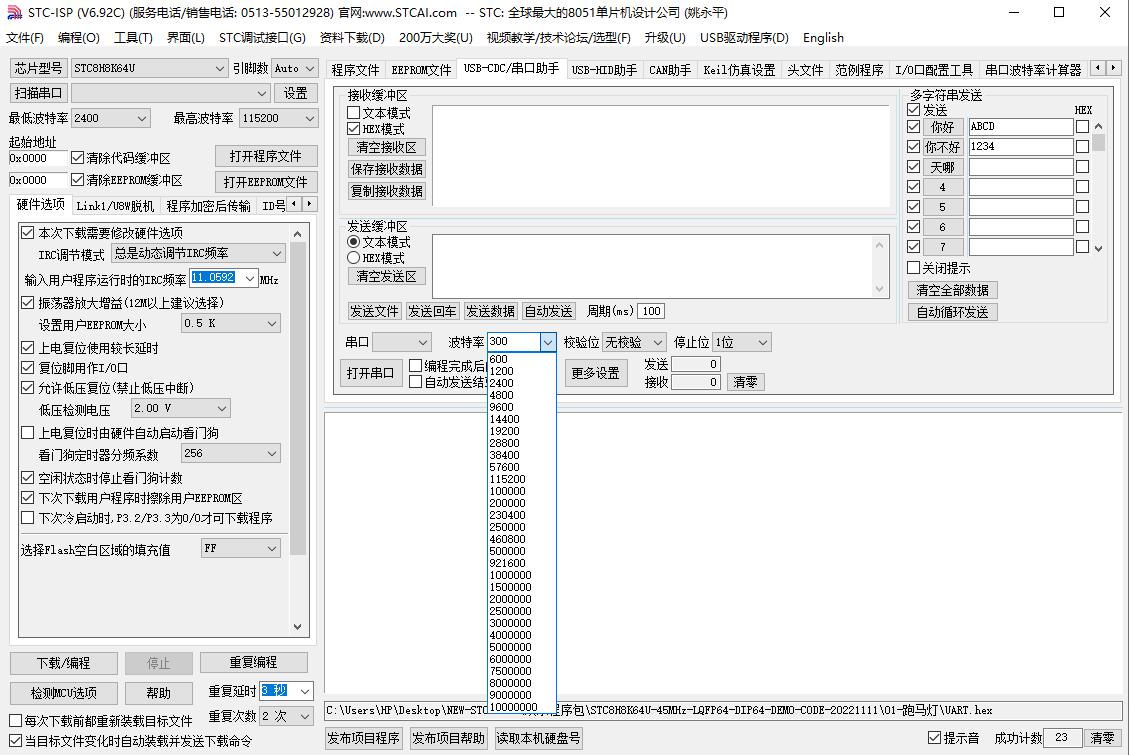Switch to CAN助手 tab

coord(670,70)
